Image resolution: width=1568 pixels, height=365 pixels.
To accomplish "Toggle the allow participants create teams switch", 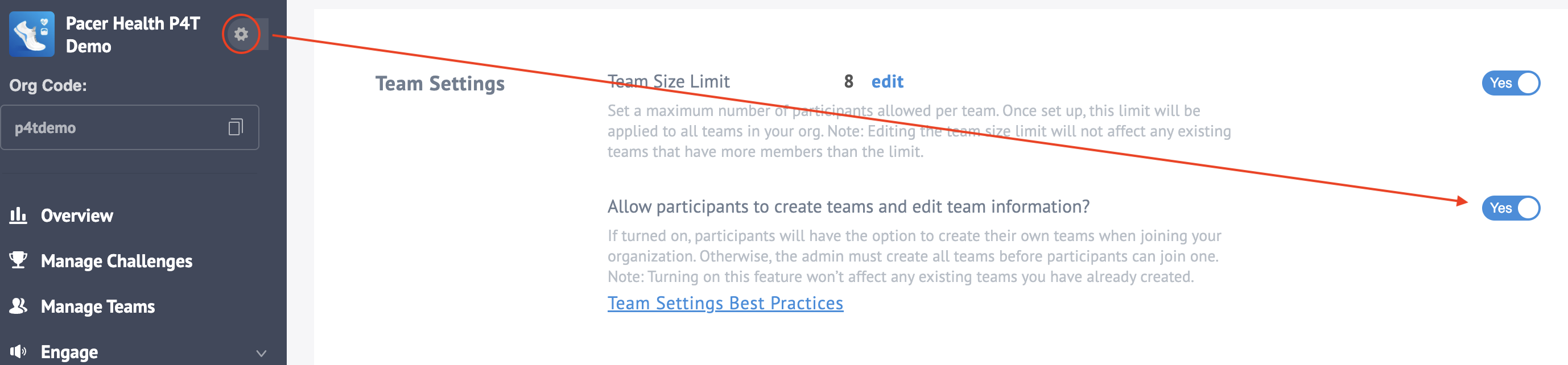I will pos(1510,208).
